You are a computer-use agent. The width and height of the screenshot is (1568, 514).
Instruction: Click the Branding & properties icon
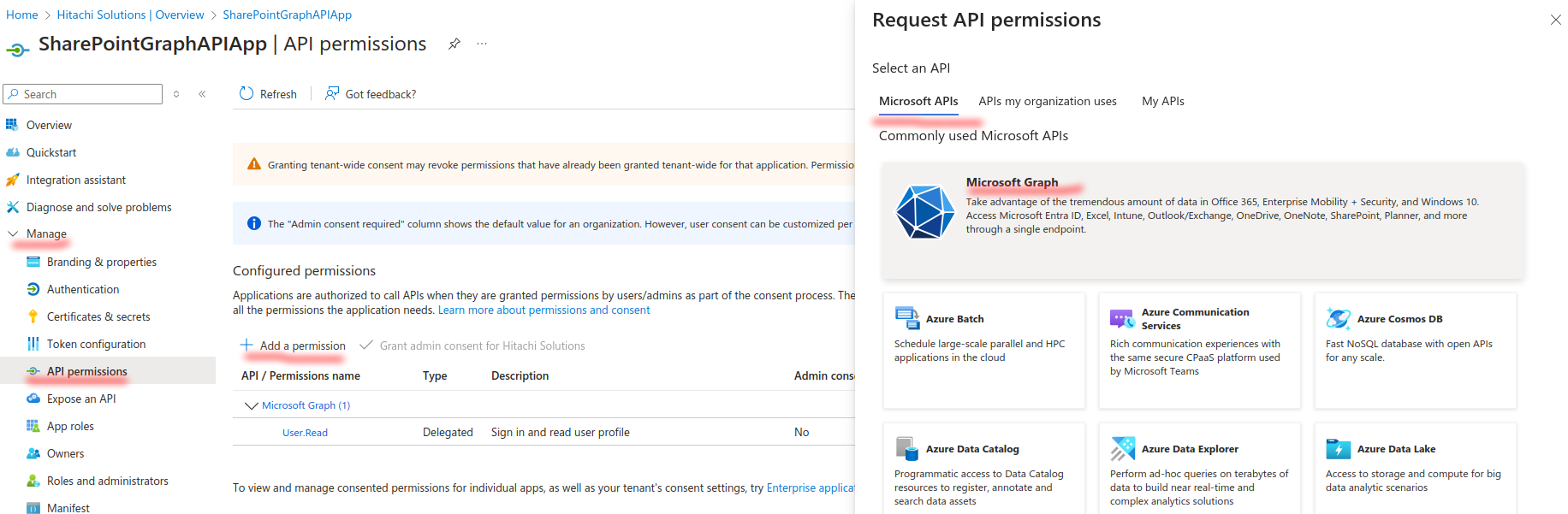click(x=33, y=262)
